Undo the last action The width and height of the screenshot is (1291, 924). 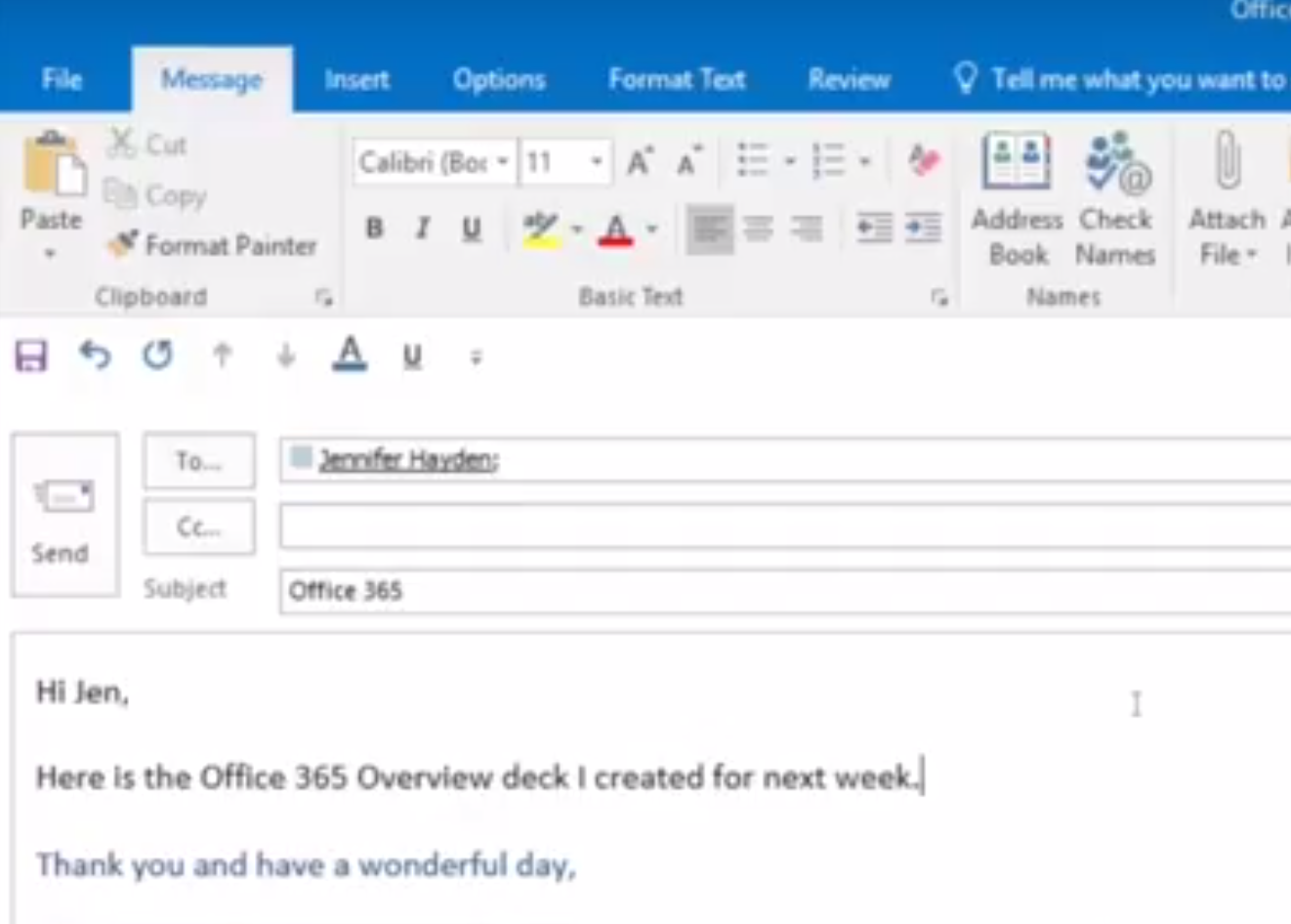95,356
